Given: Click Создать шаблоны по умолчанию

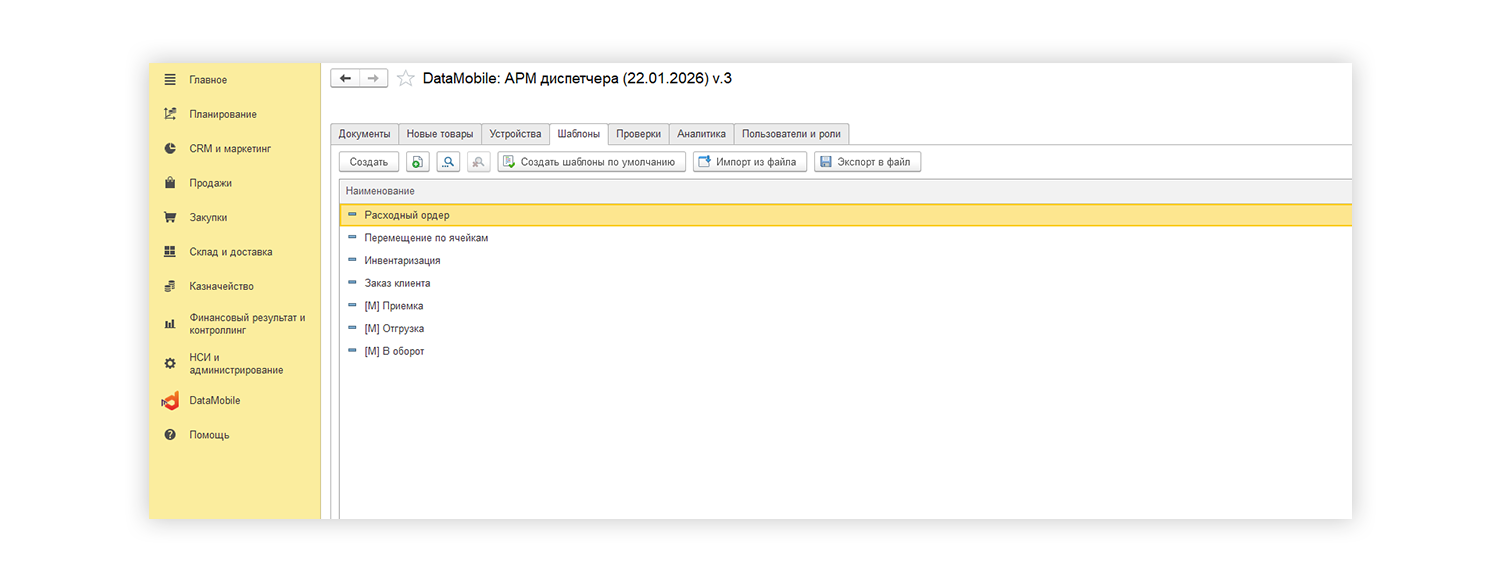Looking at the screenshot, I should [591, 162].
